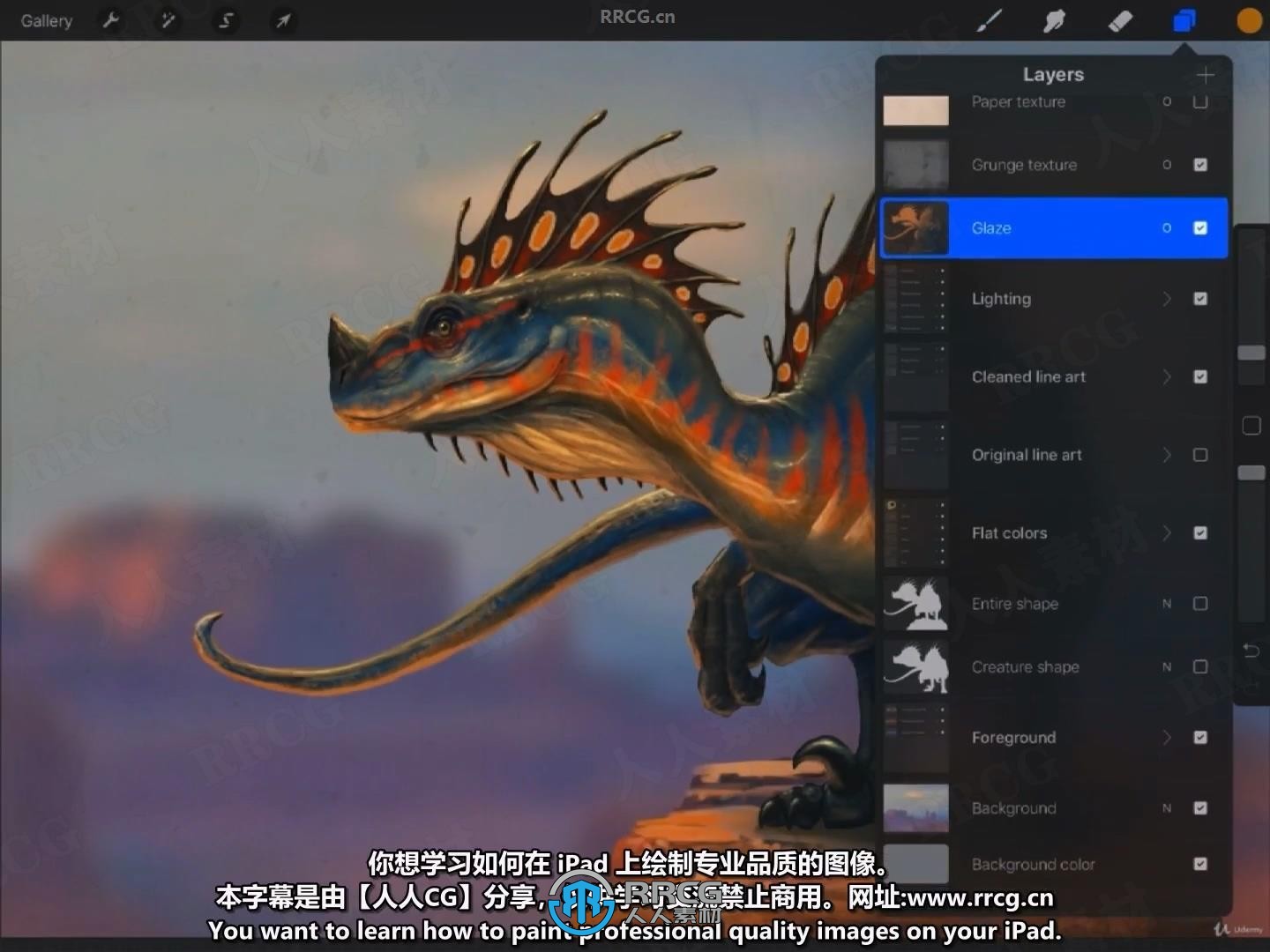This screenshot has height=952, width=1270.
Task: Open the orange color picker
Action: coord(1249,19)
